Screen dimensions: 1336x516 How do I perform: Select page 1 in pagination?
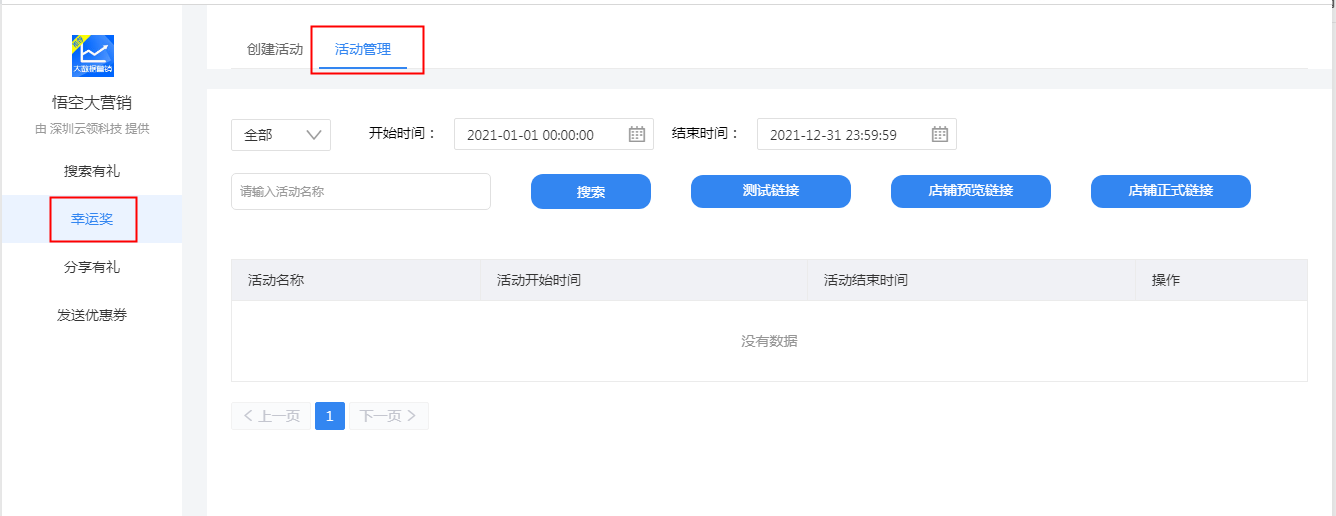(330, 416)
